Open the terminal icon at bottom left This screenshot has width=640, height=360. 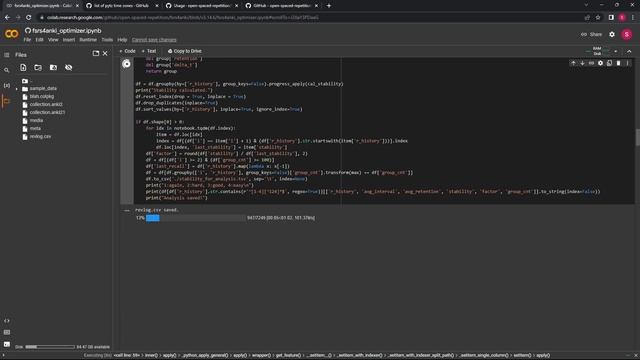[7, 344]
